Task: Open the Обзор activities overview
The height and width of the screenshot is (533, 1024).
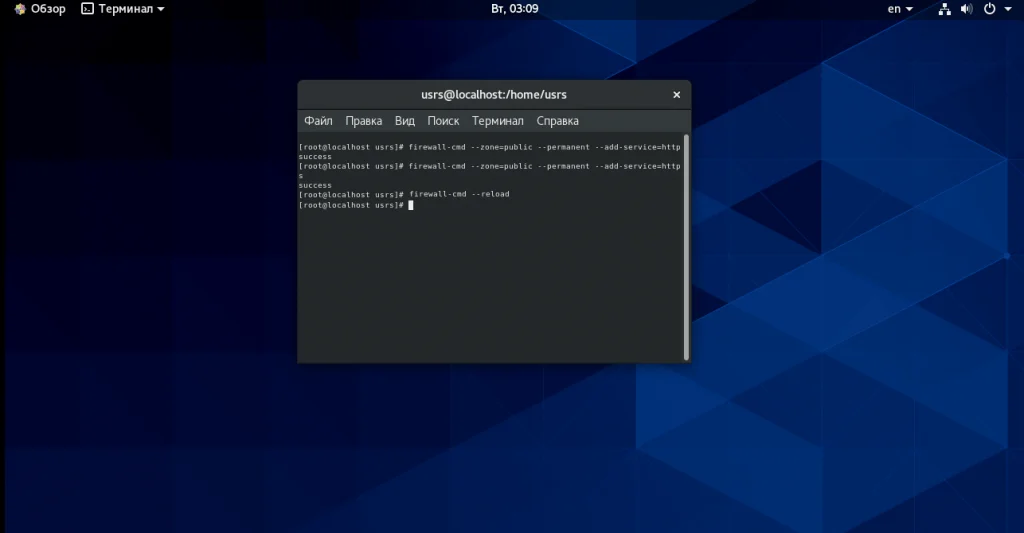Action: [40, 9]
